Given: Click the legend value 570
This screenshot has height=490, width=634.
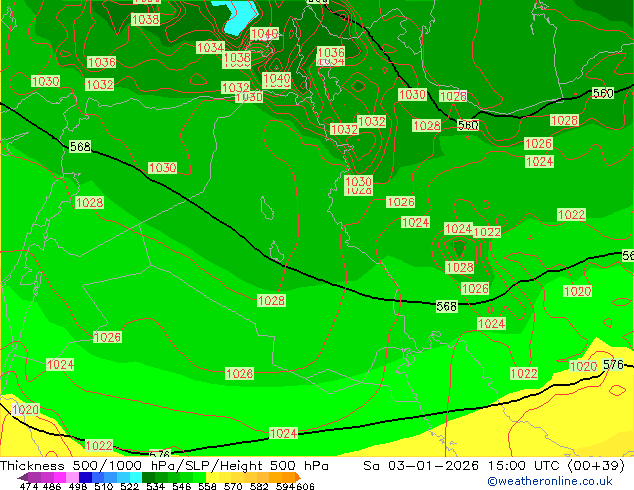Looking at the screenshot, I should click(x=233, y=486).
